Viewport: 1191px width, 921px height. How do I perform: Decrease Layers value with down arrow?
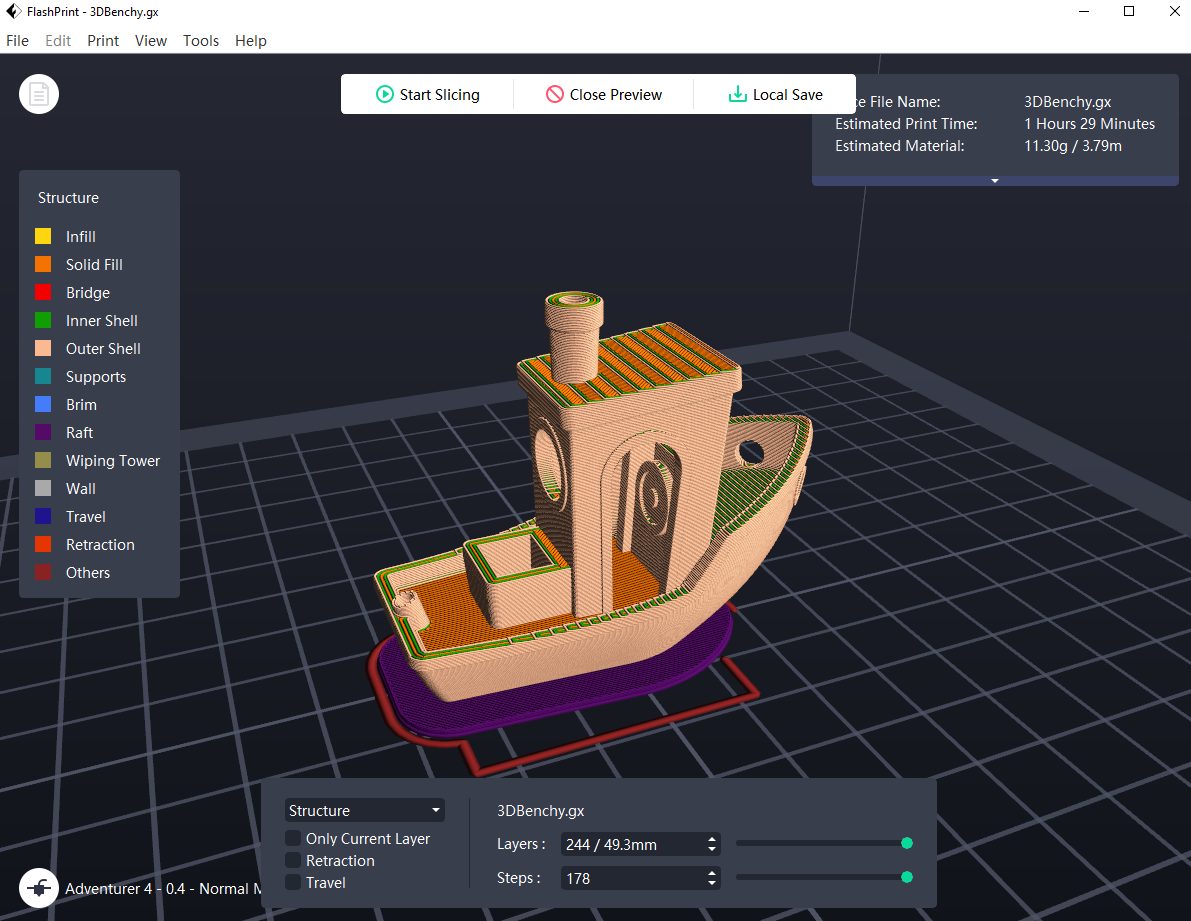[x=712, y=849]
